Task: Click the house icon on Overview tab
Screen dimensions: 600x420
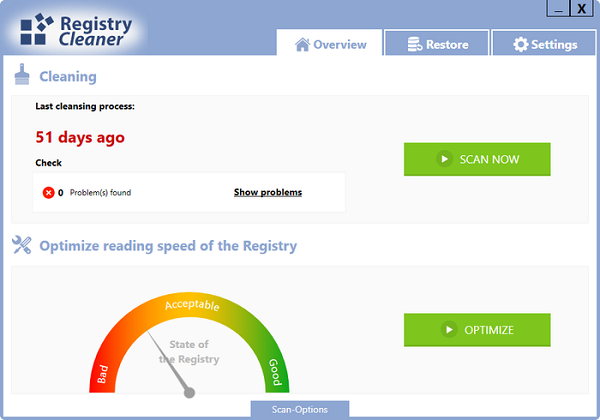Action: (x=301, y=44)
